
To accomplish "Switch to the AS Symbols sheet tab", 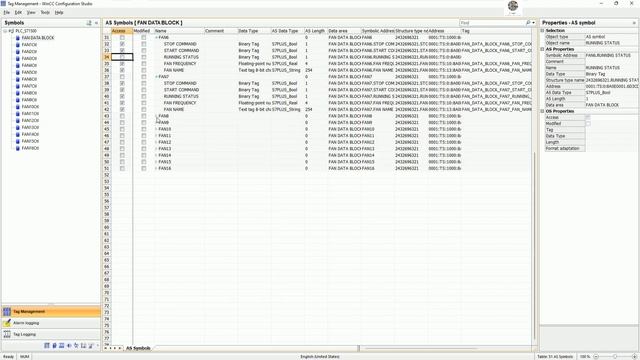I will pyautogui.click(x=138, y=348).
